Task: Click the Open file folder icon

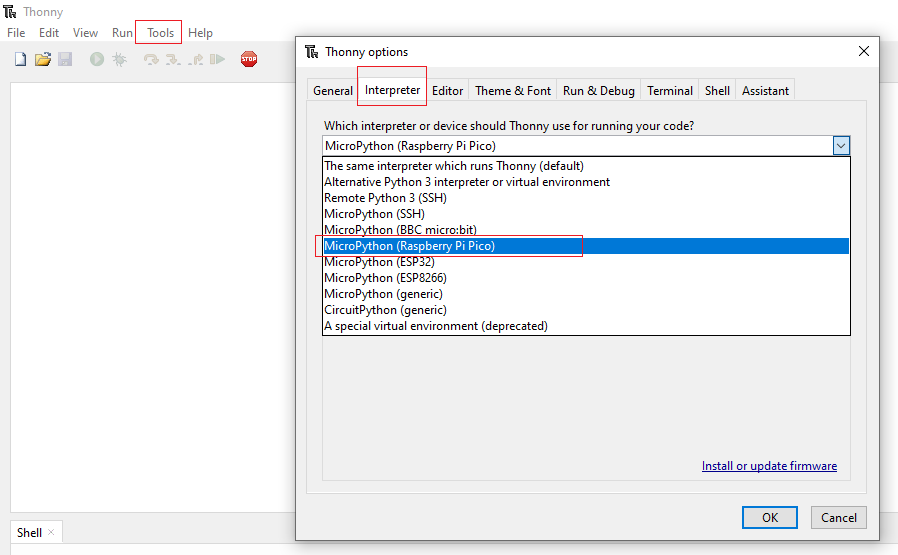Action: pos(42,59)
